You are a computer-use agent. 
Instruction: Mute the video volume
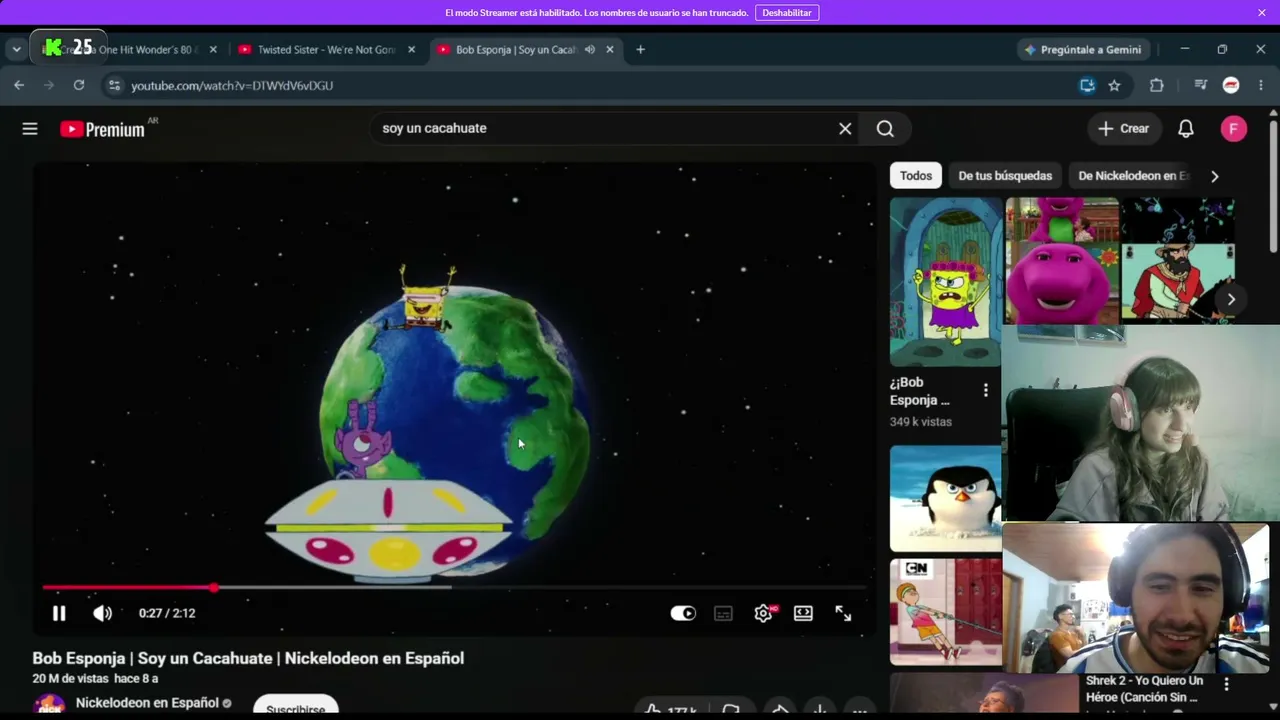(103, 613)
